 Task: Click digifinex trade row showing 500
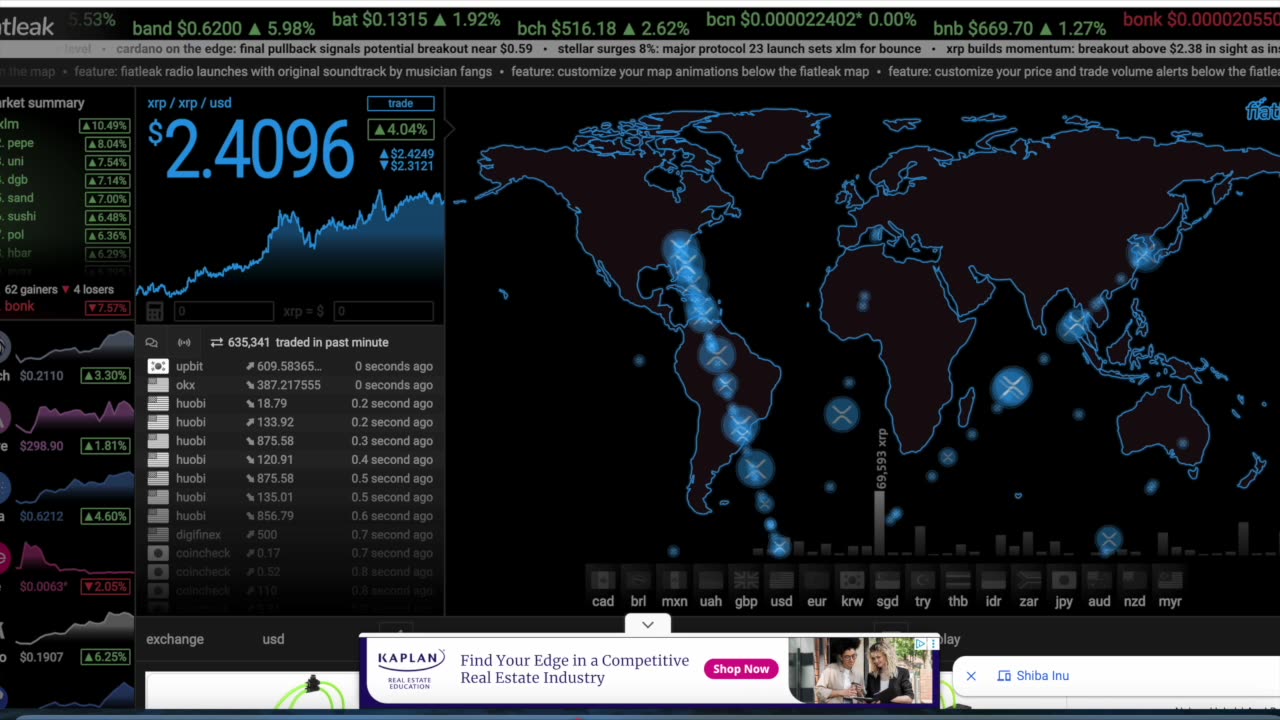290,535
